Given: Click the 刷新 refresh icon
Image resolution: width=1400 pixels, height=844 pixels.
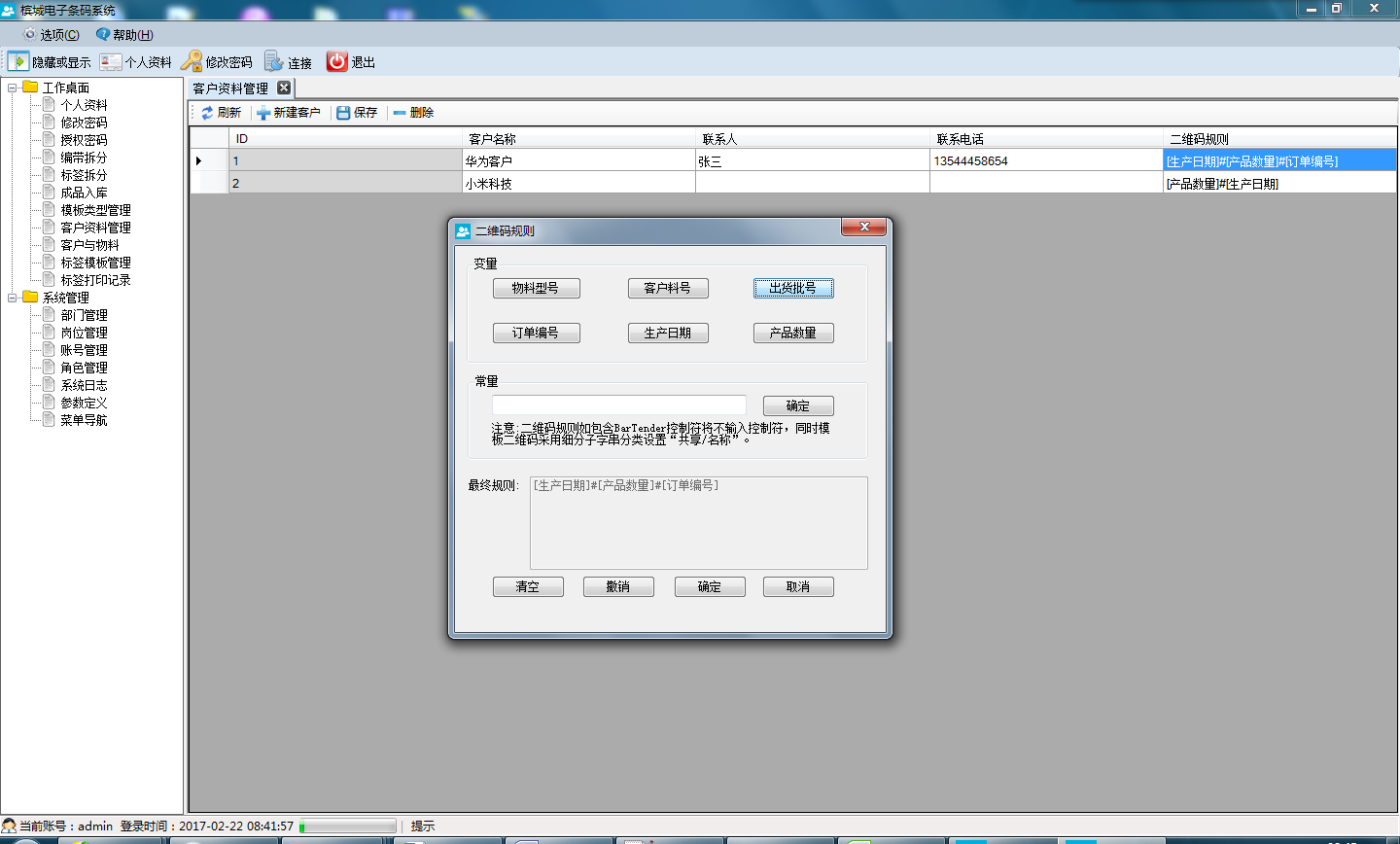Looking at the screenshot, I should (207, 113).
